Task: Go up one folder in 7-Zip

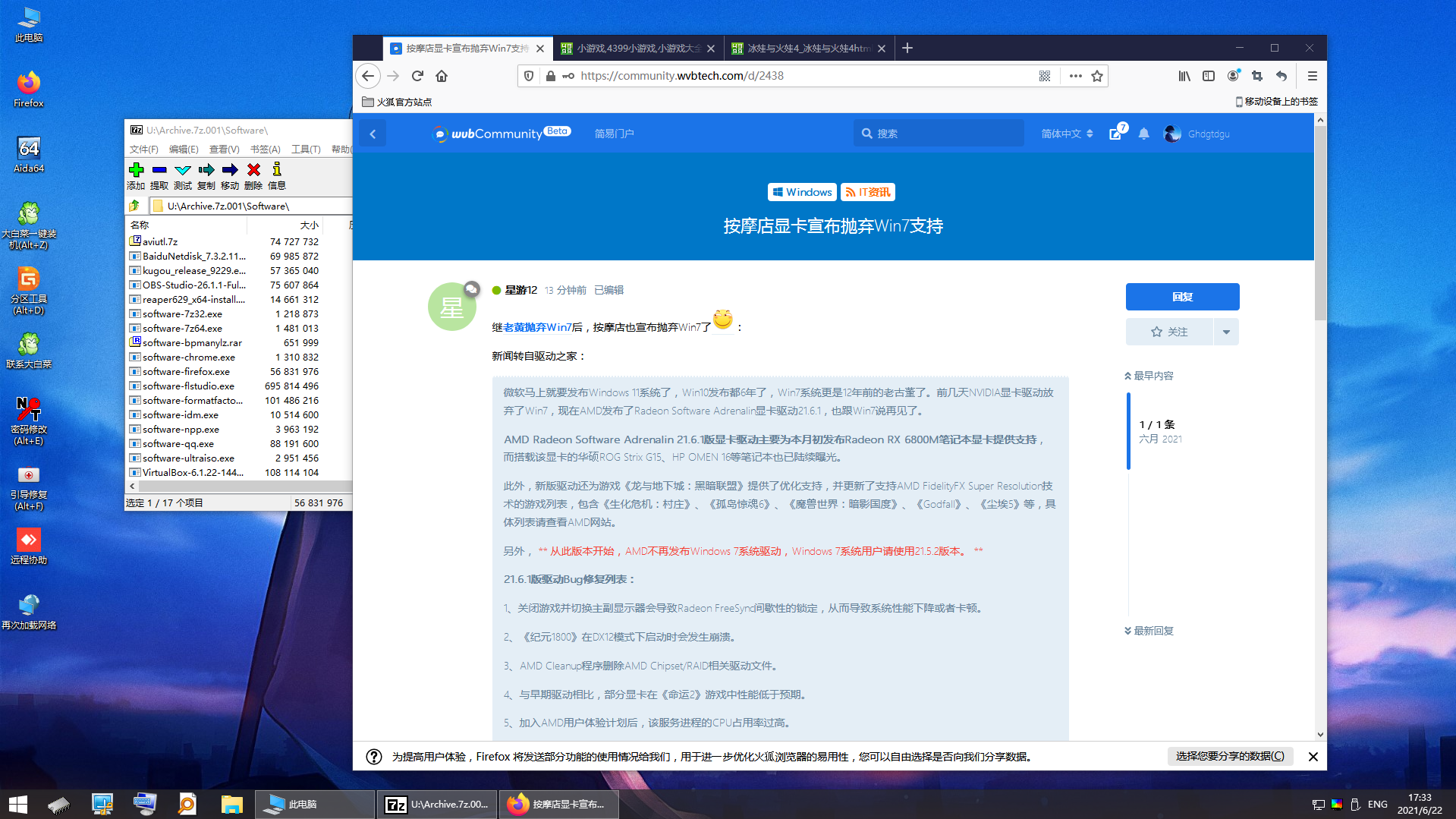Action: (x=134, y=206)
